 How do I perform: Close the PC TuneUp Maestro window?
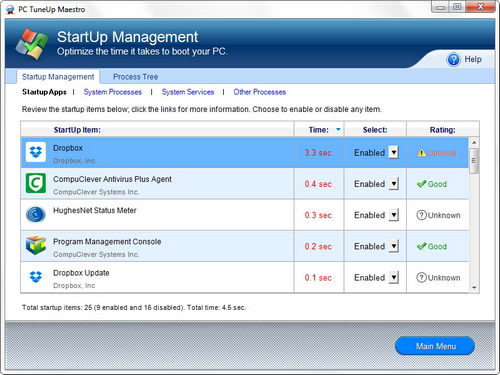(x=480, y=7)
